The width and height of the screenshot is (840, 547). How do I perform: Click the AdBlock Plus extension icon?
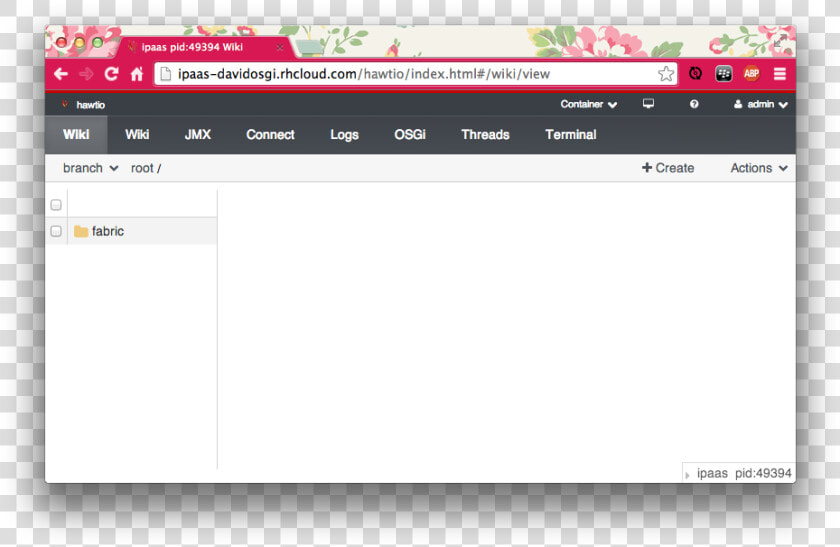(752, 74)
